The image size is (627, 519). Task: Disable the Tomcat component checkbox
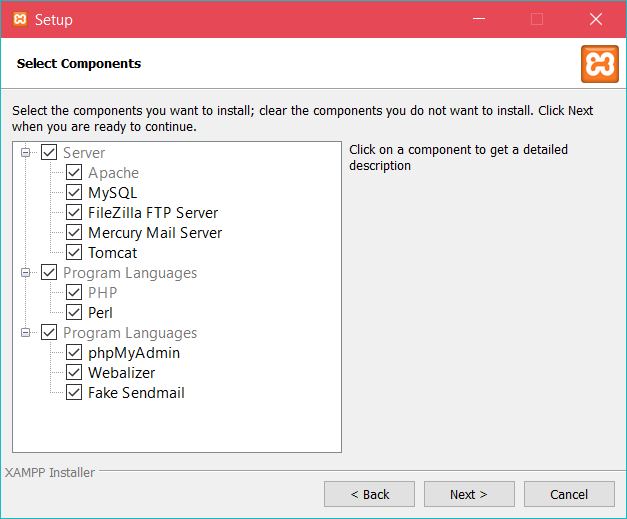[x=74, y=253]
